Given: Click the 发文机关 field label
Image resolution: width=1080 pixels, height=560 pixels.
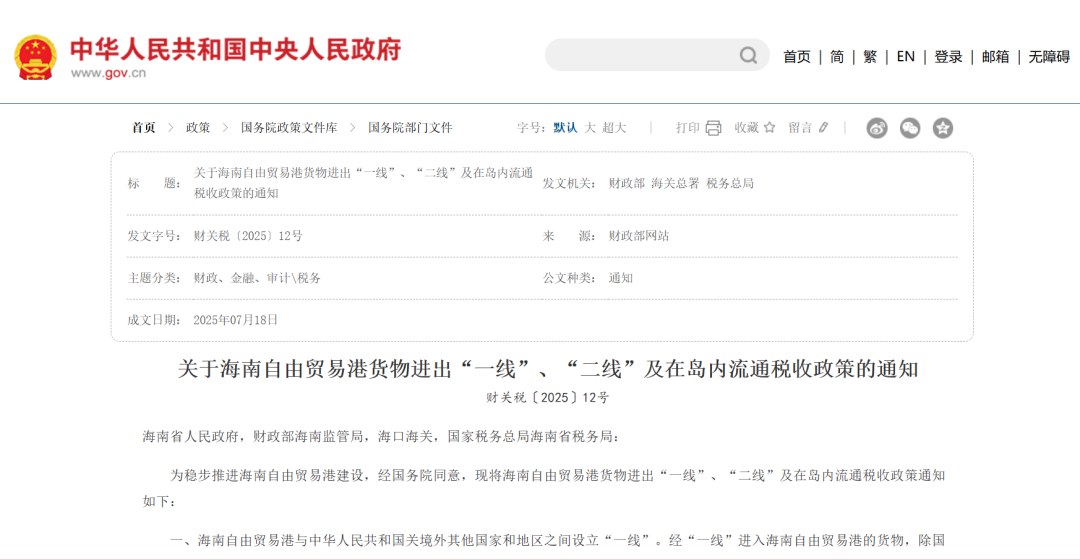Looking at the screenshot, I should 569,183.
